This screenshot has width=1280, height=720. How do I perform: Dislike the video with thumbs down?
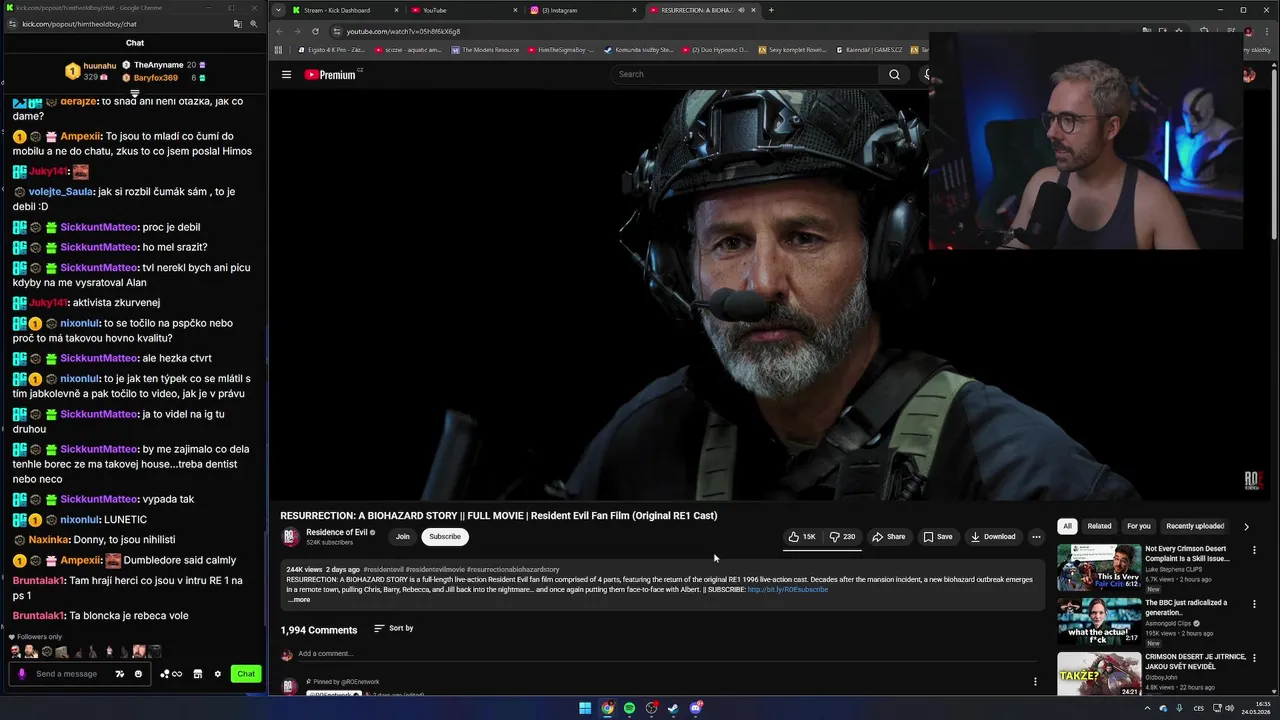(842, 537)
